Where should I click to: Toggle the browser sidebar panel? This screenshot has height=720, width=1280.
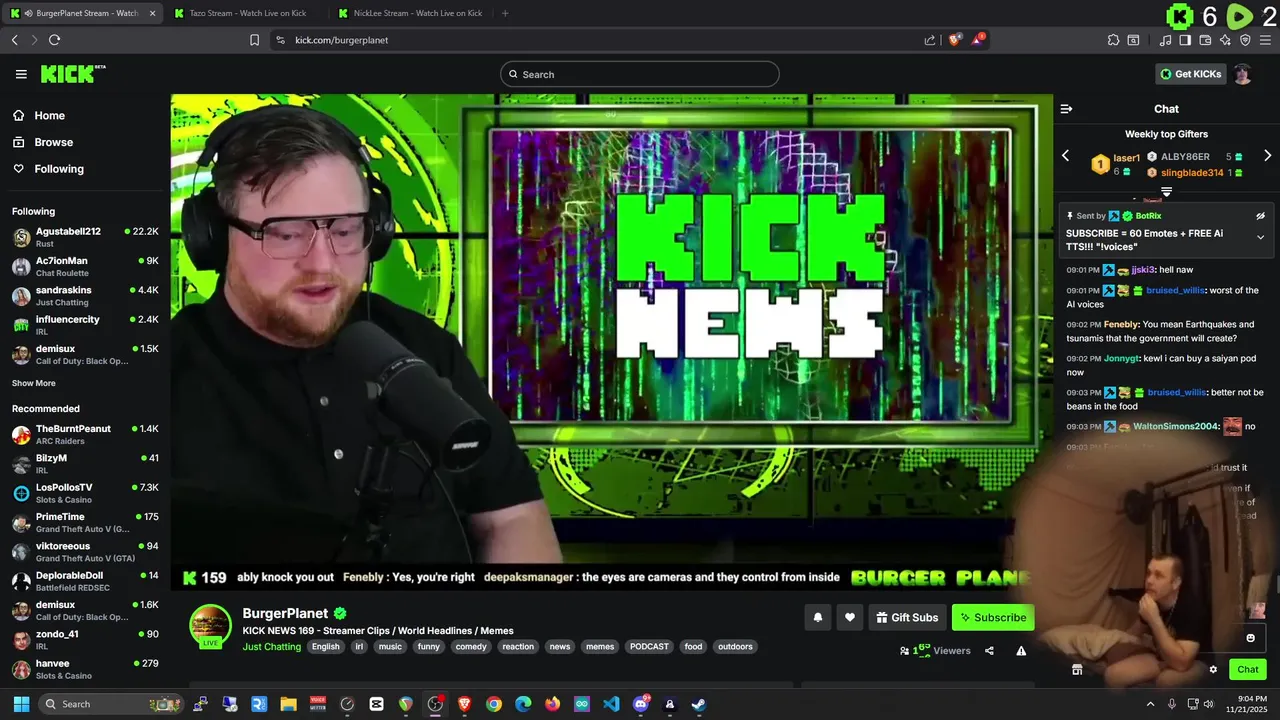1185,40
